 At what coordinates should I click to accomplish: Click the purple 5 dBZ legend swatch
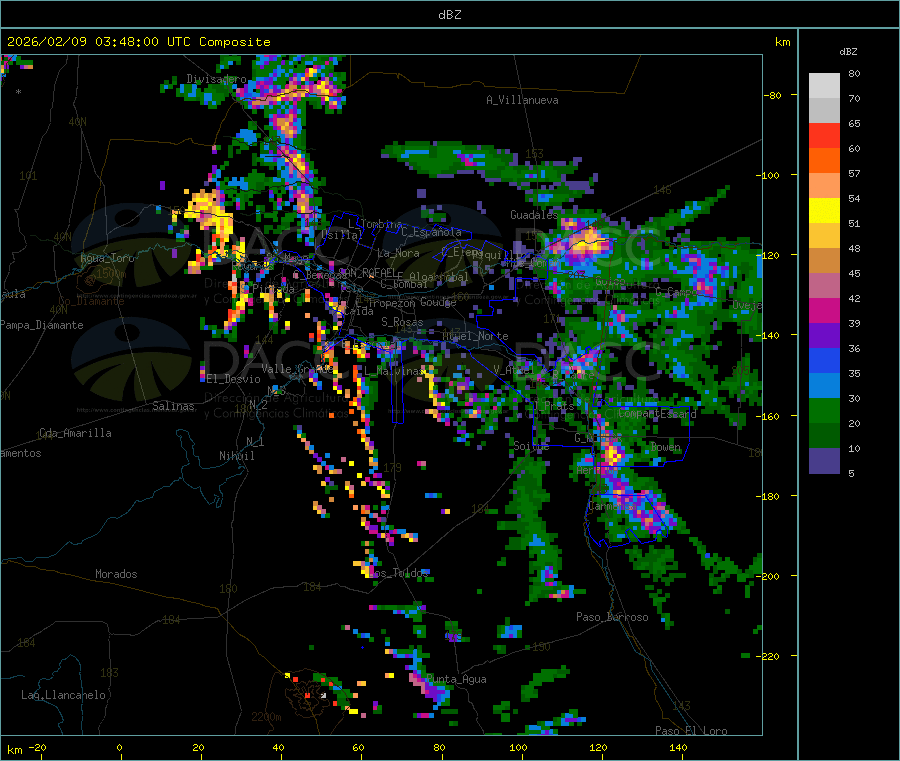click(824, 461)
